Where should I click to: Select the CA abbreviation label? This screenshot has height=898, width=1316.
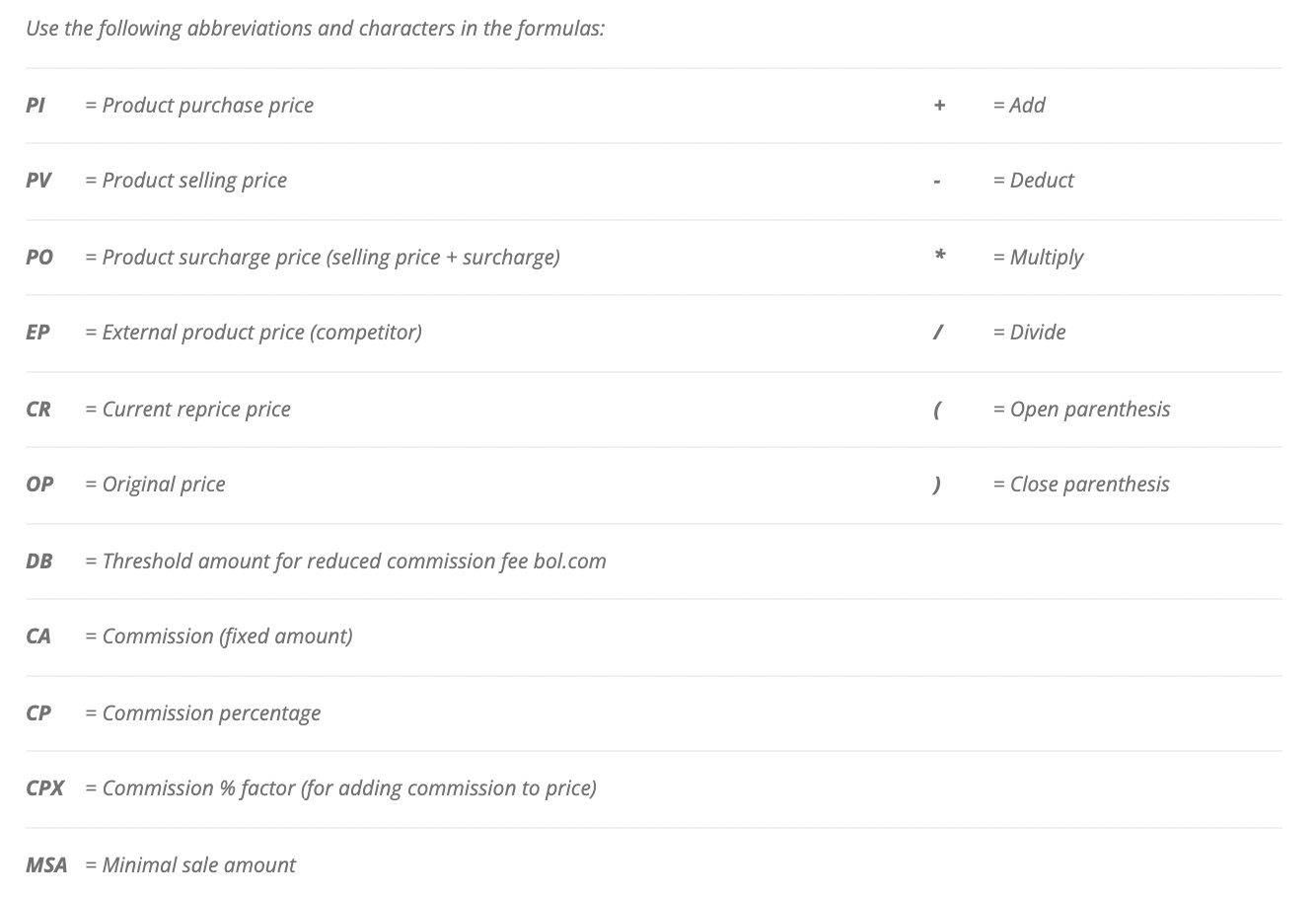38,636
